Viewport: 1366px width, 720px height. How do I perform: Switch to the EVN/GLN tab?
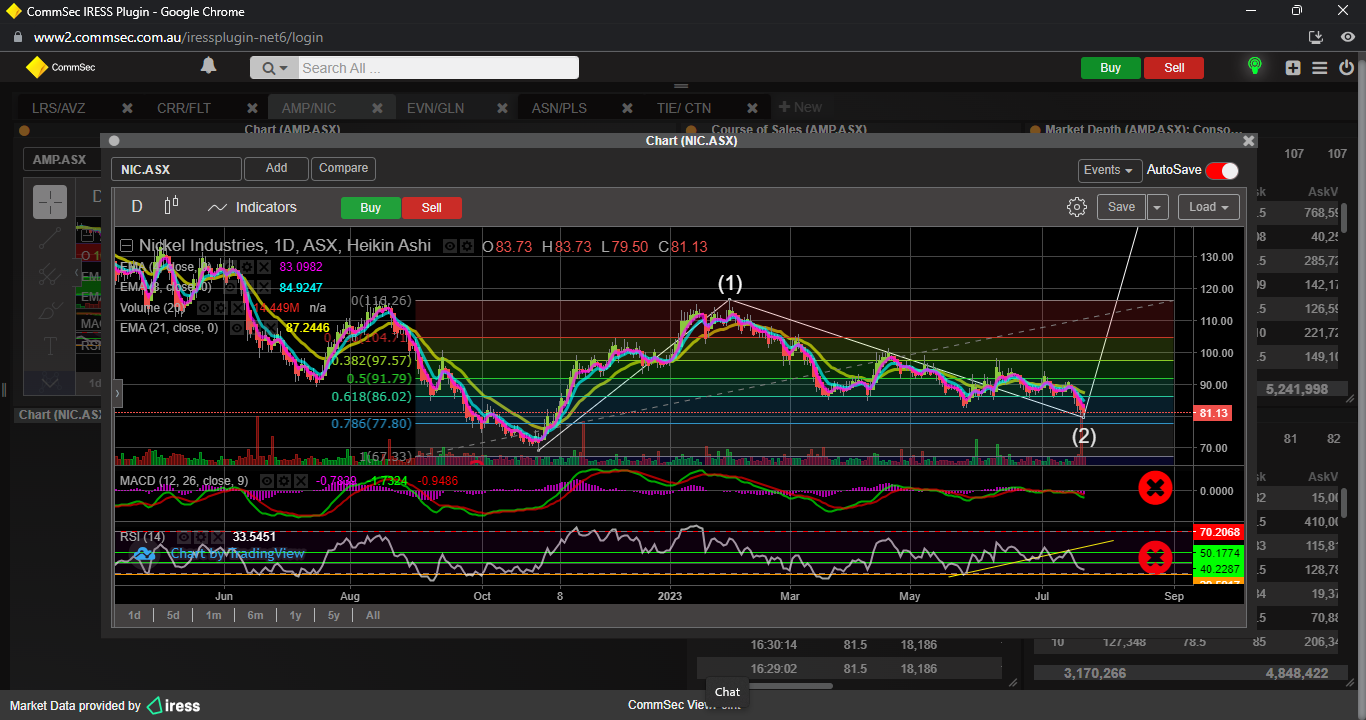point(435,108)
